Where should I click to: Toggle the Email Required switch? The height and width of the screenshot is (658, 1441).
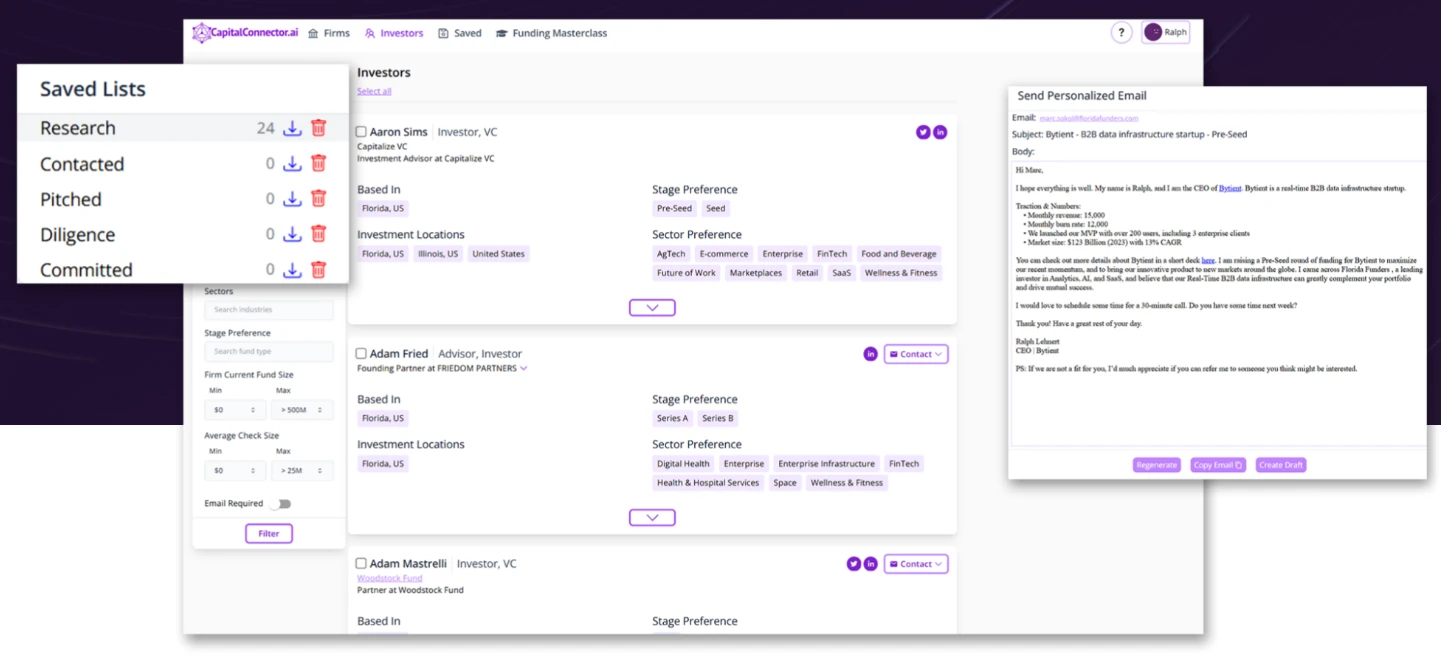[x=280, y=504]
